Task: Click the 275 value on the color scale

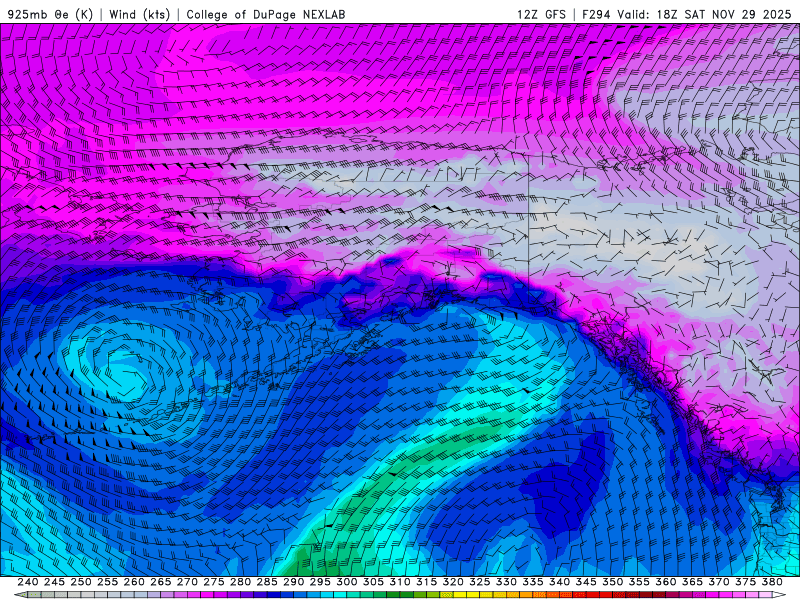Action: click(x=214, y=582)
